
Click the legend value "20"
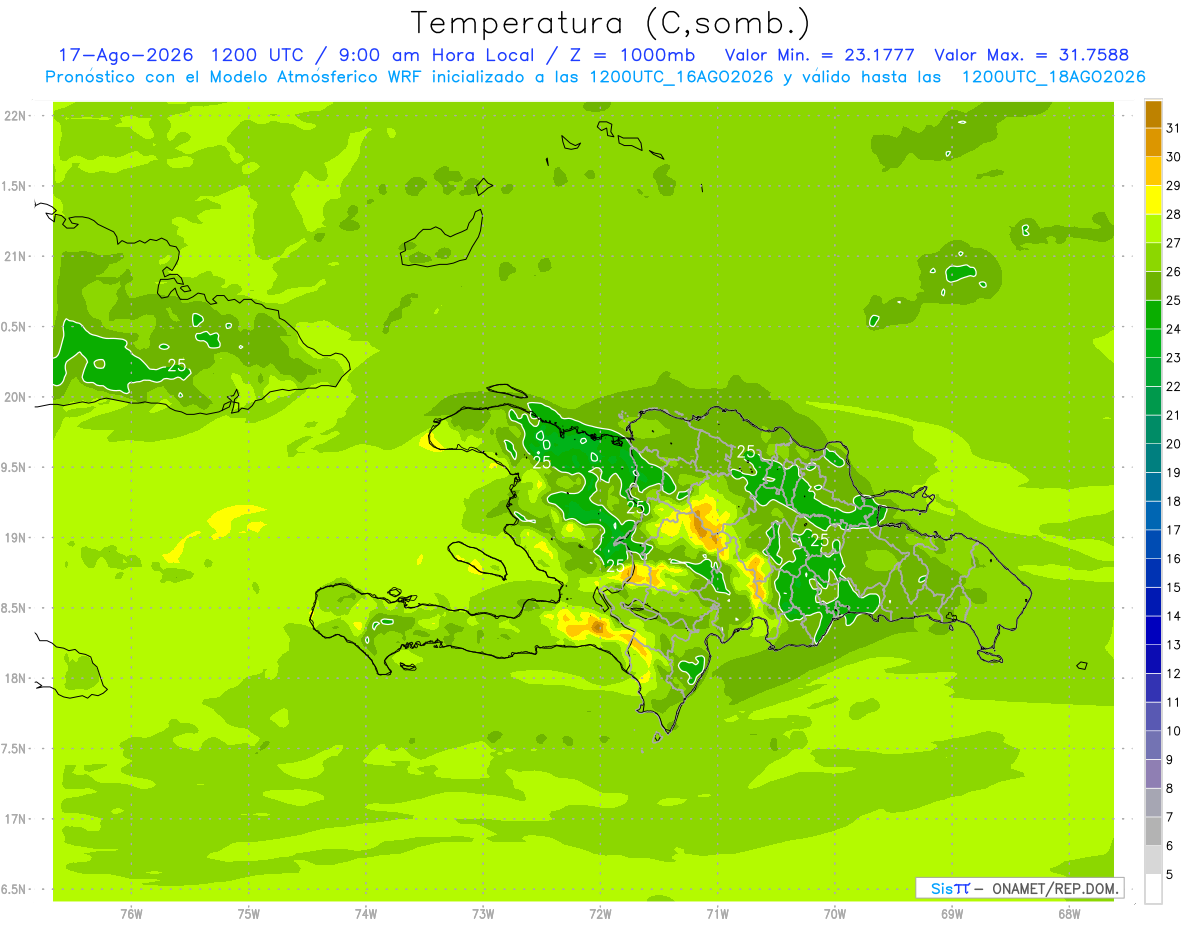pos(1174,444)
